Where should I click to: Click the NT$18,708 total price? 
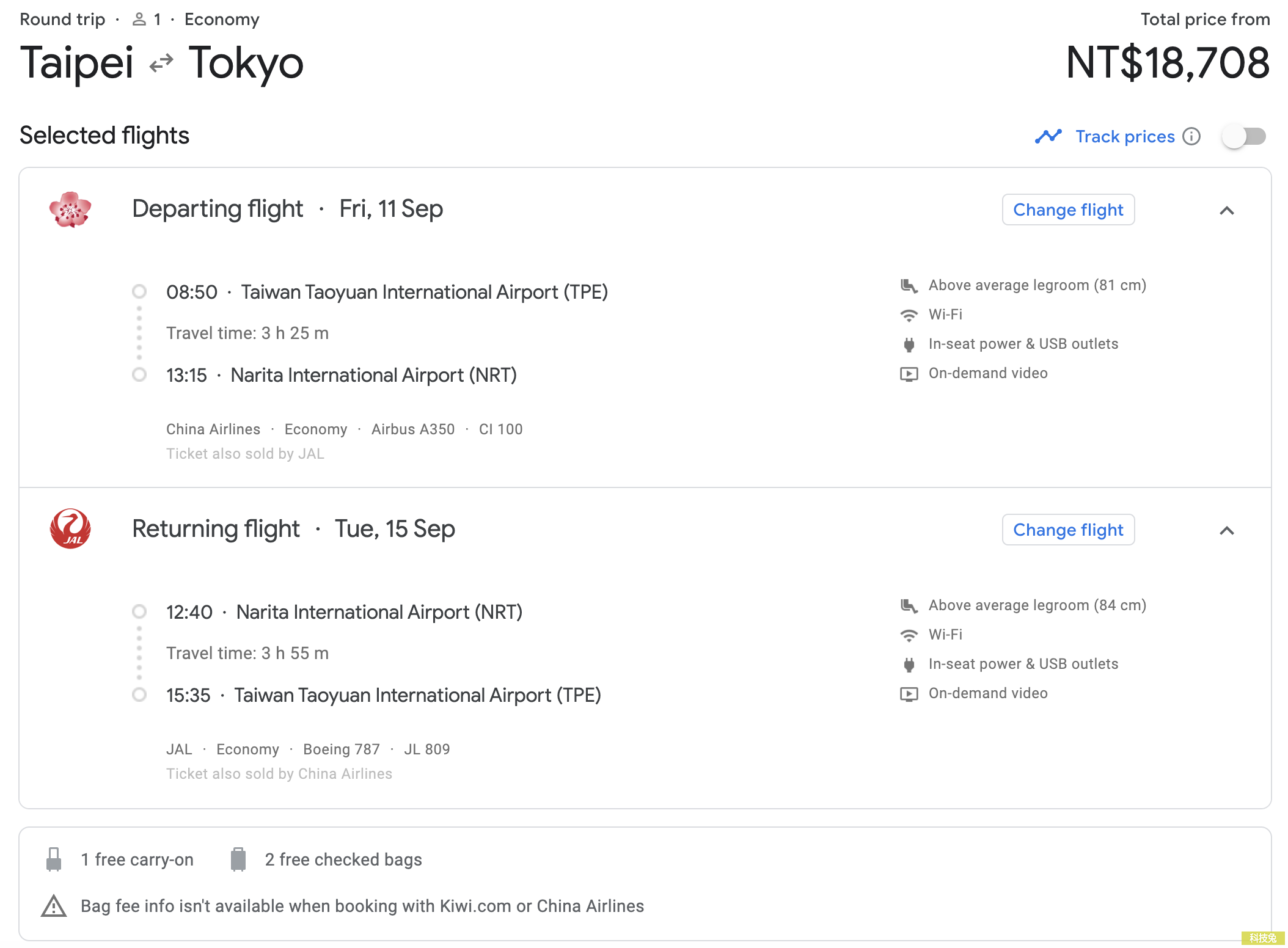[1168, 63]
